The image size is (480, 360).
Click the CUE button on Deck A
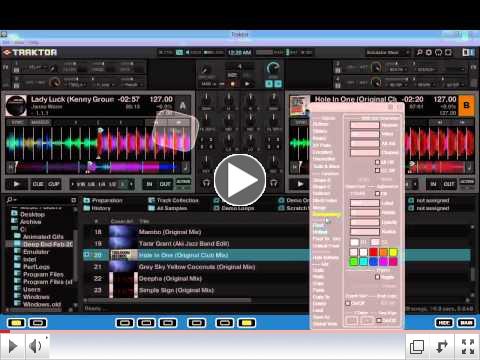38,184
